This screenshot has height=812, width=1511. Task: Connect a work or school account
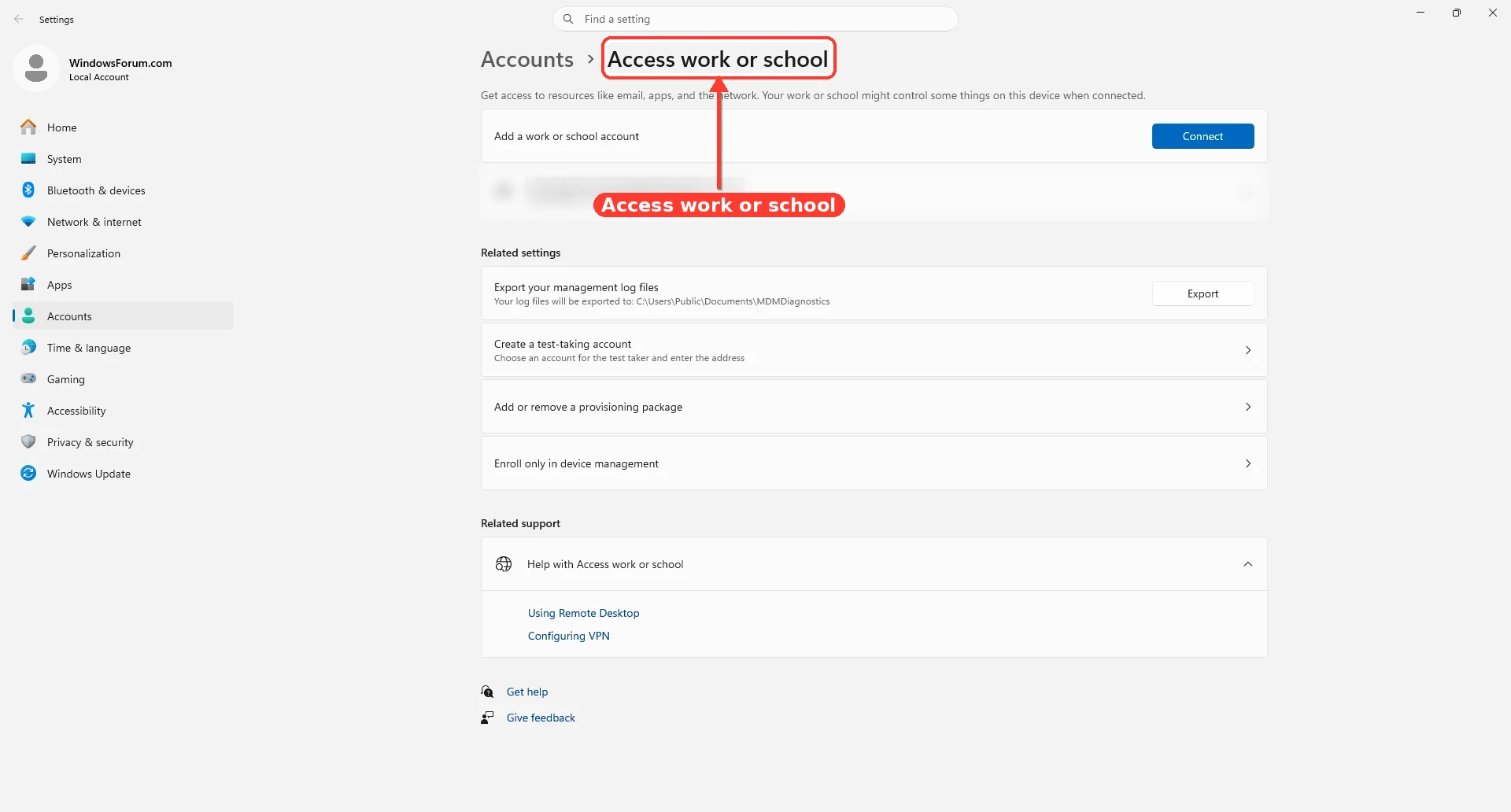click(1203, 136)
